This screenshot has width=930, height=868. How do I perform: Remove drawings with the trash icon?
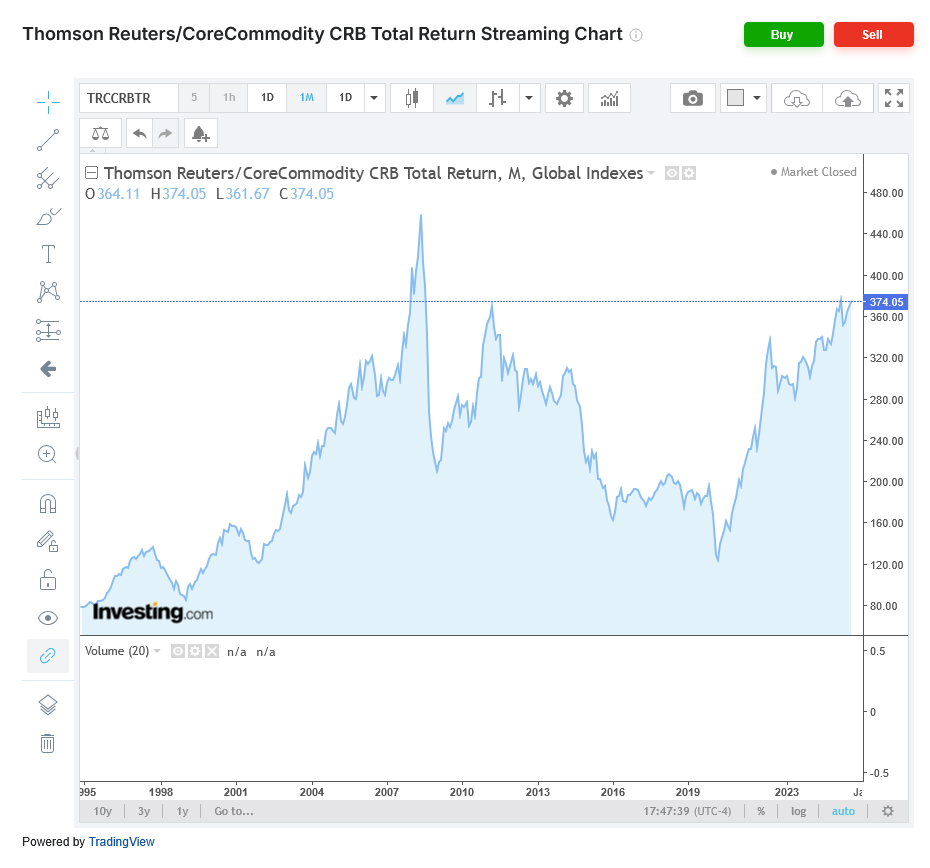[48, 743]
